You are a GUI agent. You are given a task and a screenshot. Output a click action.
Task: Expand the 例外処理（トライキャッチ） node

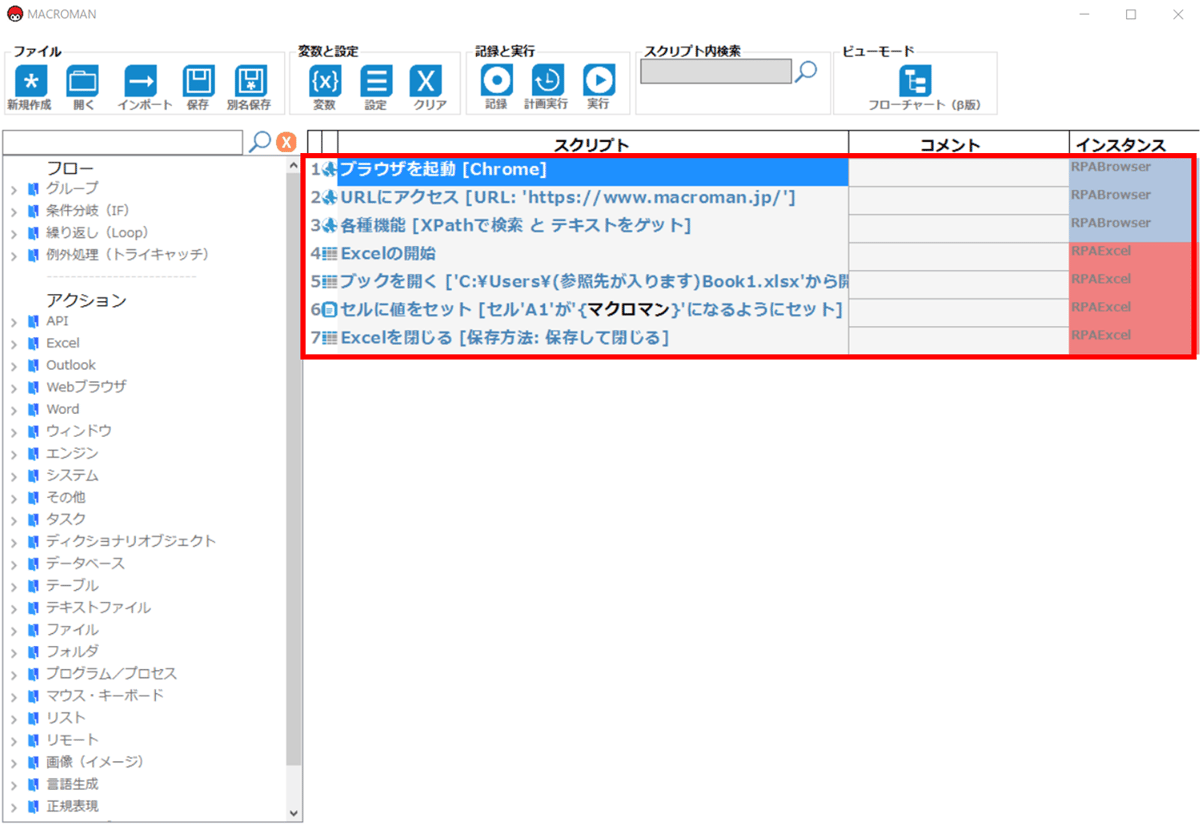[14, 254]
